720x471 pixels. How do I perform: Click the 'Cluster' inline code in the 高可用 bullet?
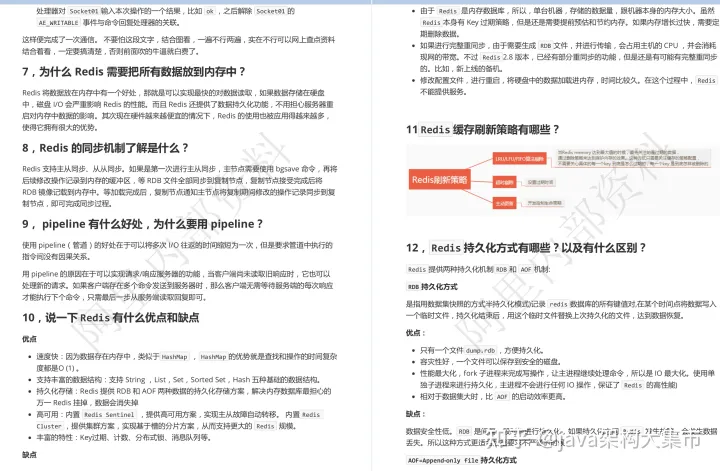[x=49, y=426]
